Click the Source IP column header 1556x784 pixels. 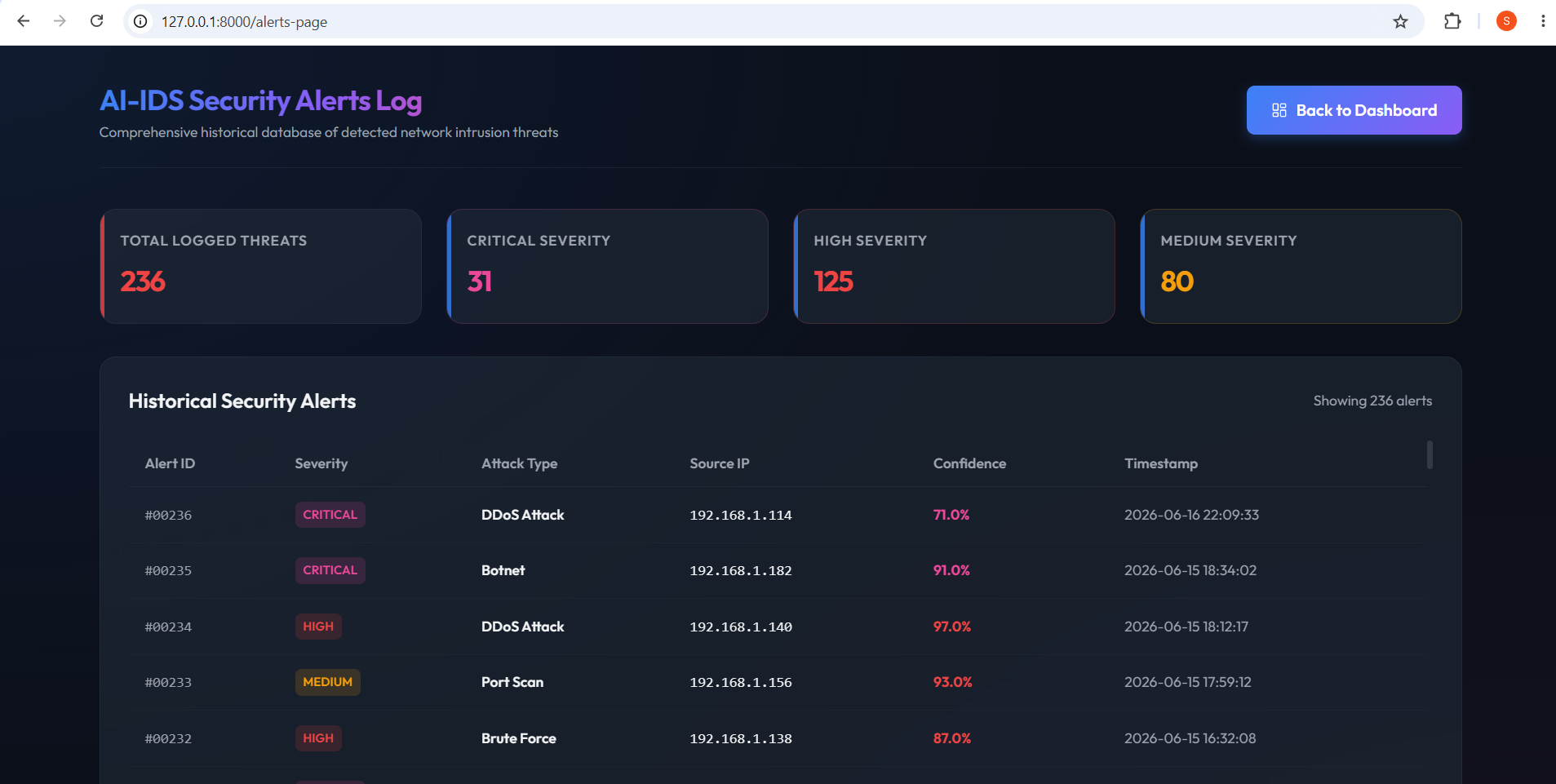719,463
